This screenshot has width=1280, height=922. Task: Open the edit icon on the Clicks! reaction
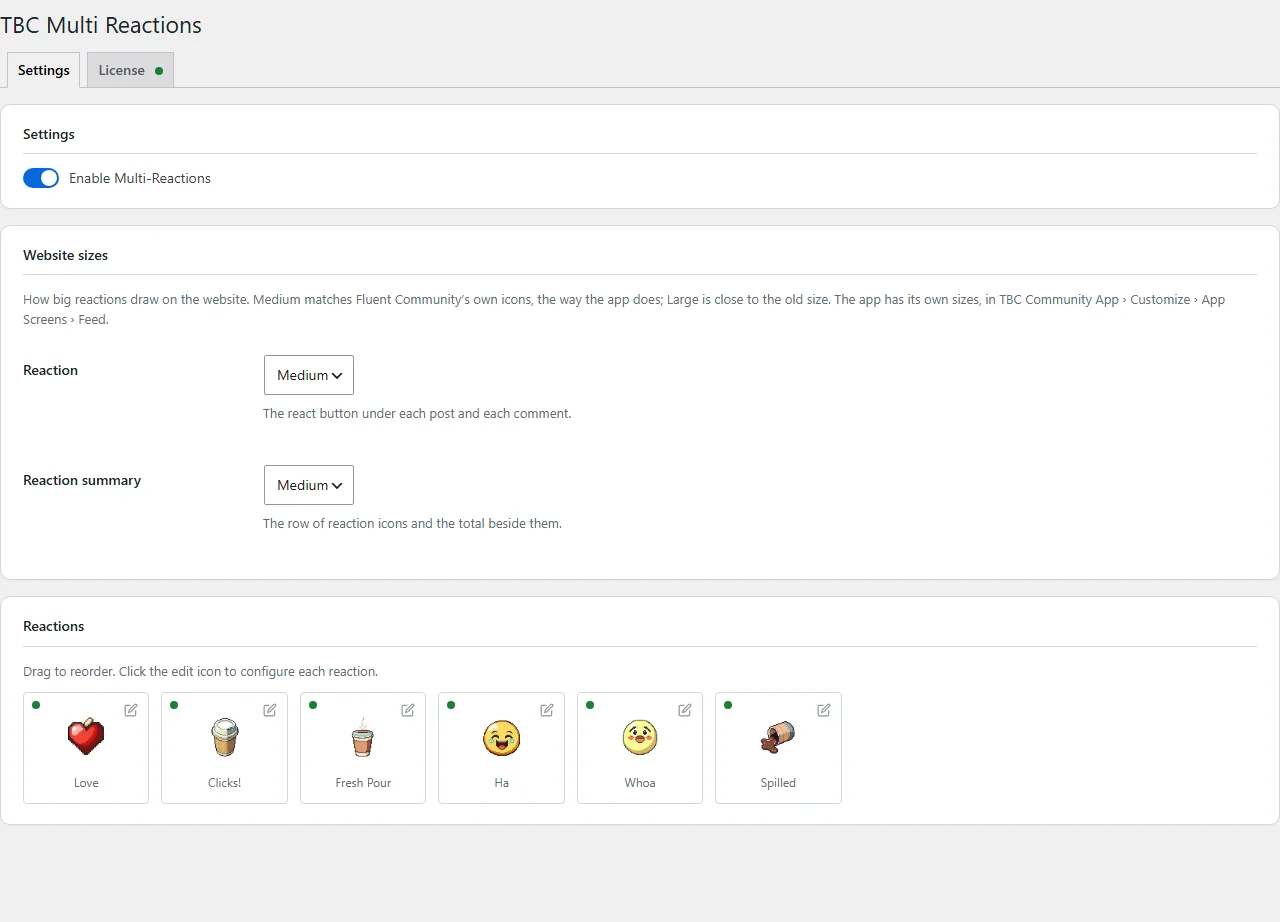[x=270, y=710]
